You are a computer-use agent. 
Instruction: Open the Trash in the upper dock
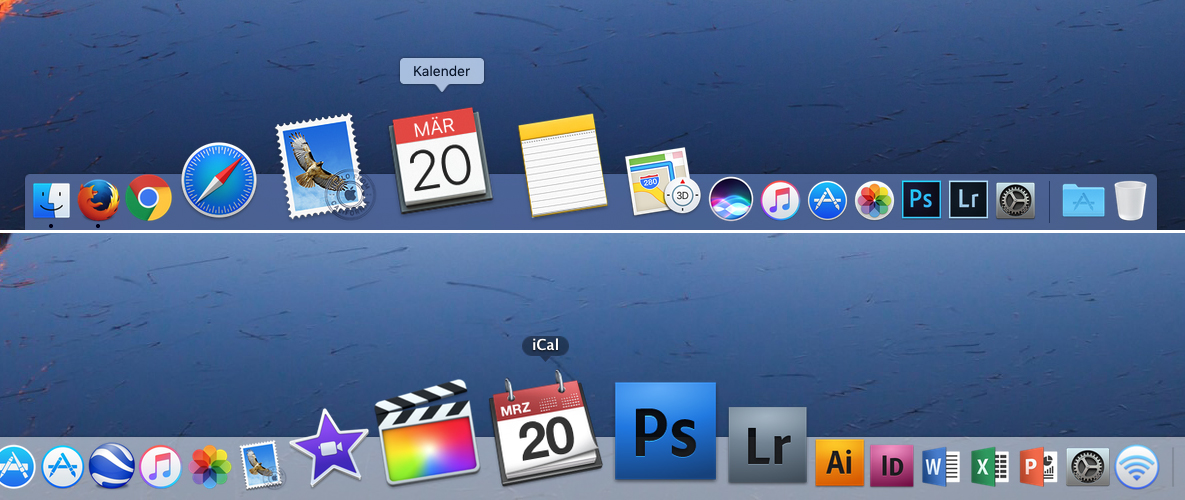pos(1131,200)
